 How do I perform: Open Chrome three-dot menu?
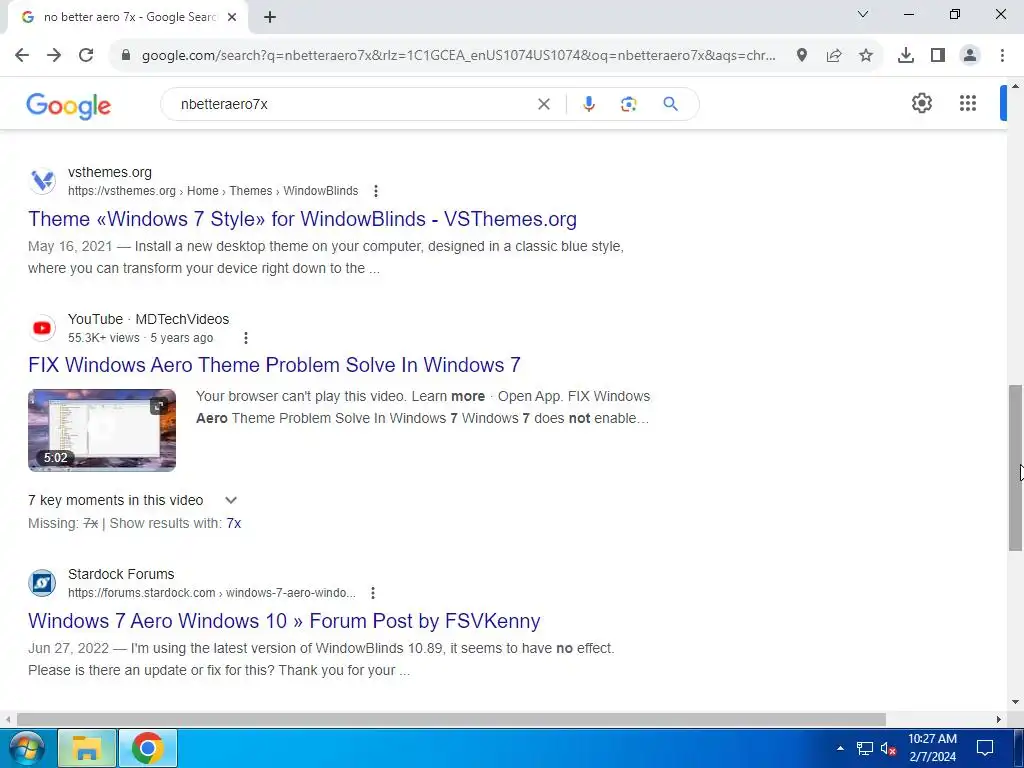[1002, 56]
